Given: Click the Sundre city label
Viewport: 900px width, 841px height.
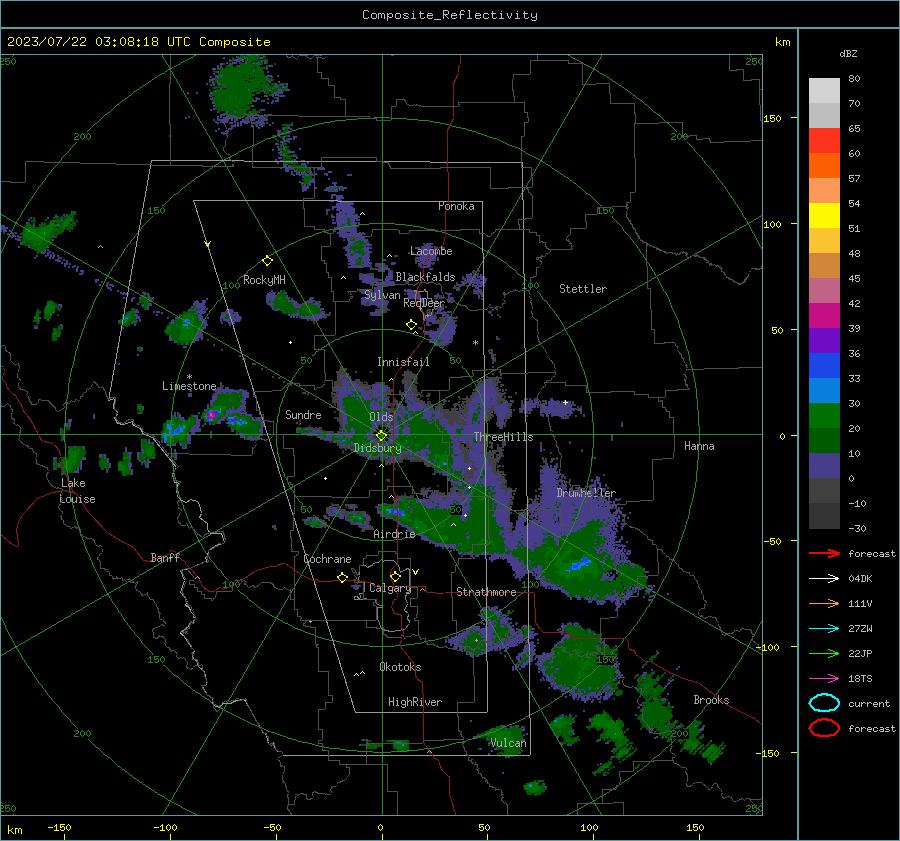Looking at the screenshot, I should (303, 414).
